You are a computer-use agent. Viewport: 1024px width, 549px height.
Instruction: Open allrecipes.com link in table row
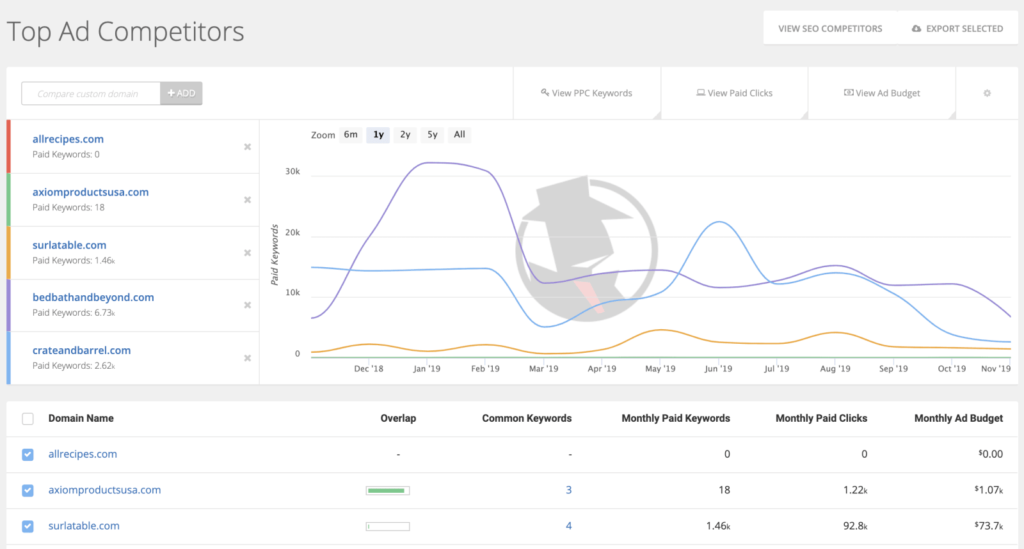click(x=83, y=454)
